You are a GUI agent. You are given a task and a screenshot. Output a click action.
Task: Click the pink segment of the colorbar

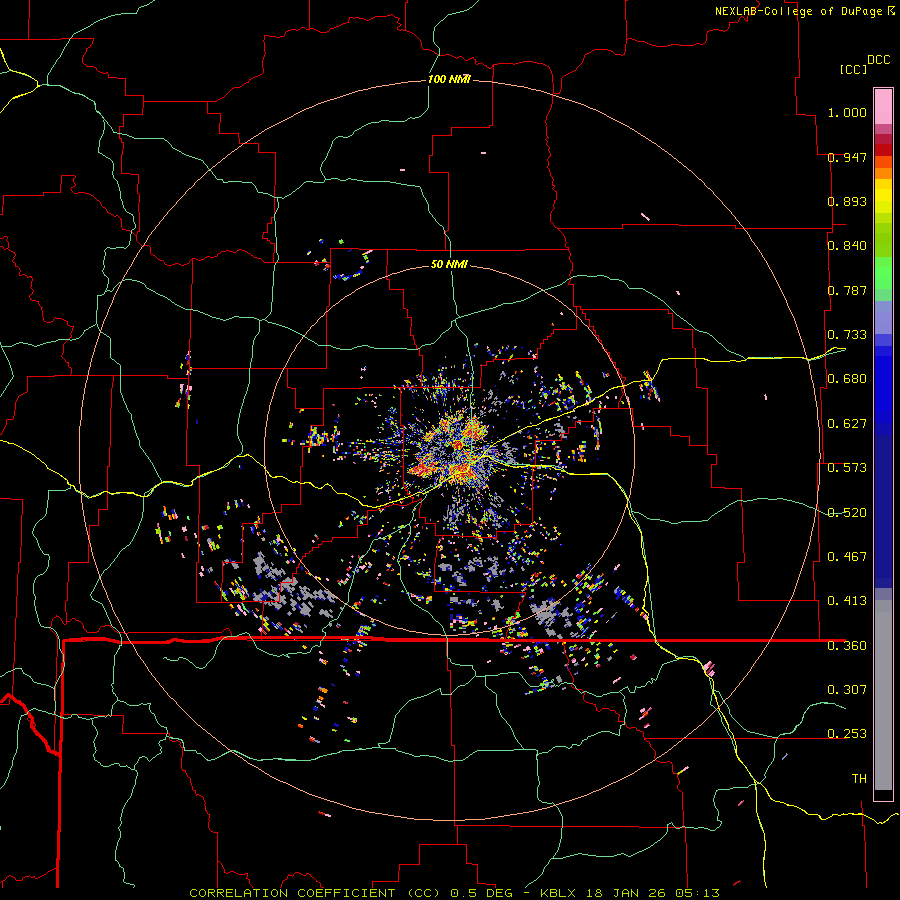click(x=883, y=107)
